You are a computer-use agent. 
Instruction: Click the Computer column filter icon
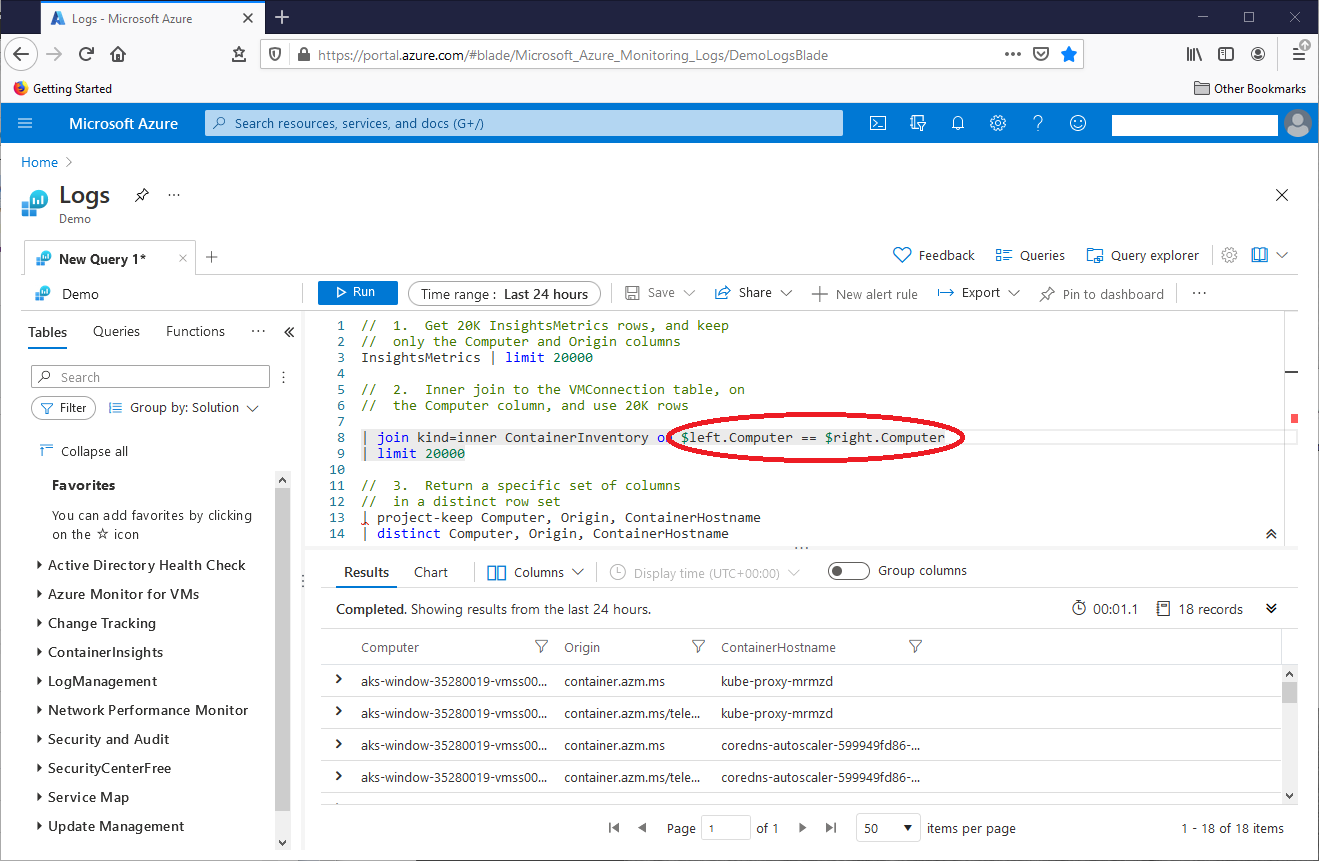(541, 647)
